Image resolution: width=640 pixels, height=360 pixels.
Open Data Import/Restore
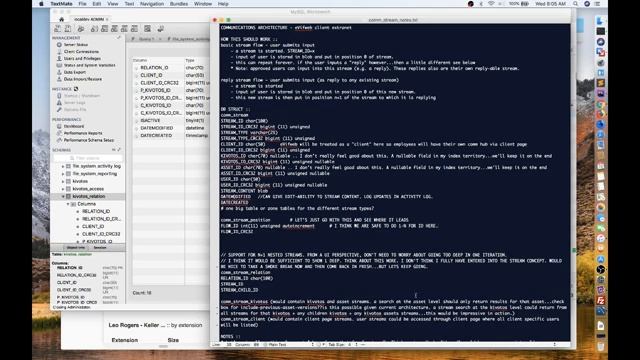(83, 79)
